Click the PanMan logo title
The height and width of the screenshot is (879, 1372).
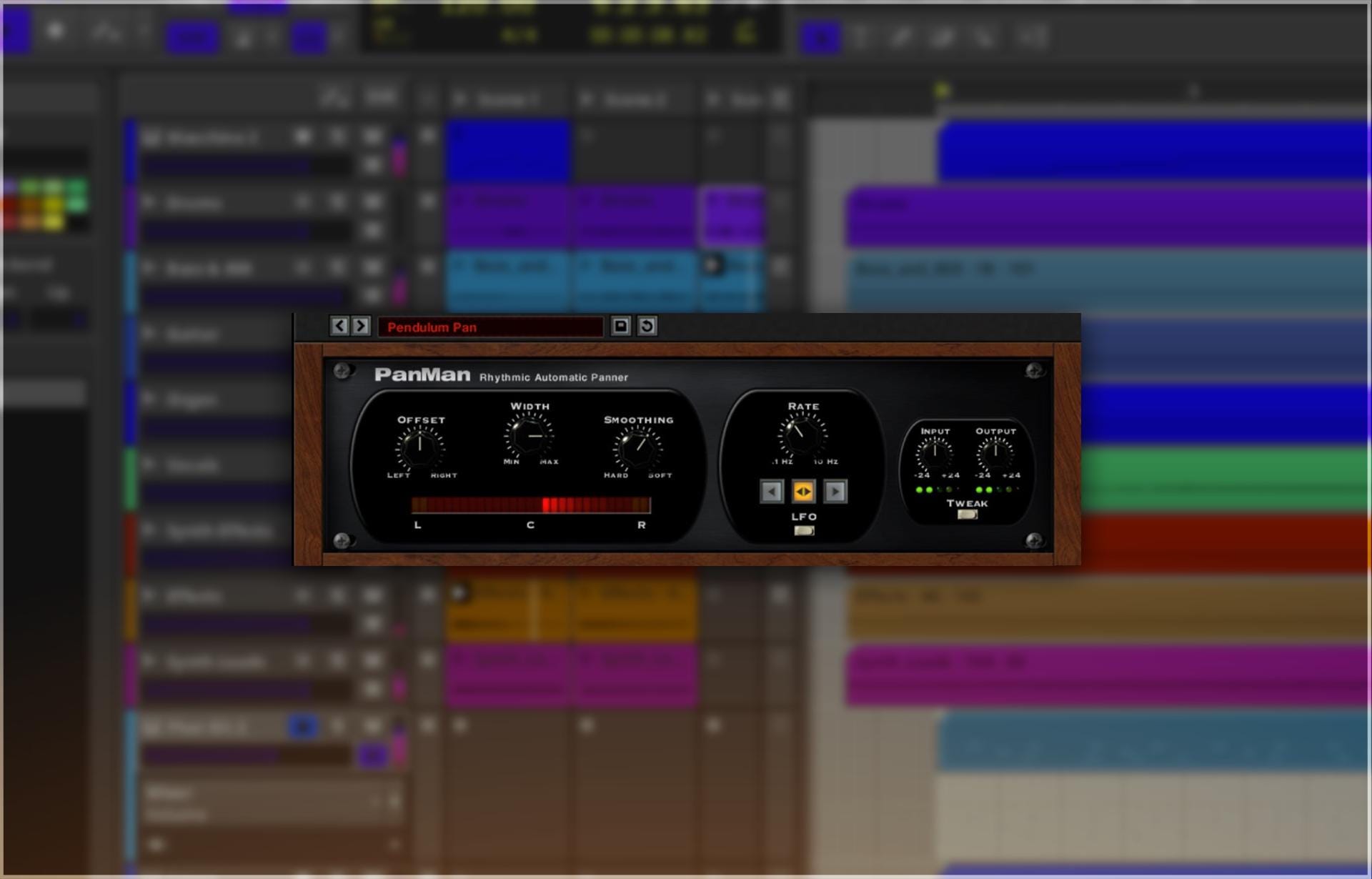[422, 374]
